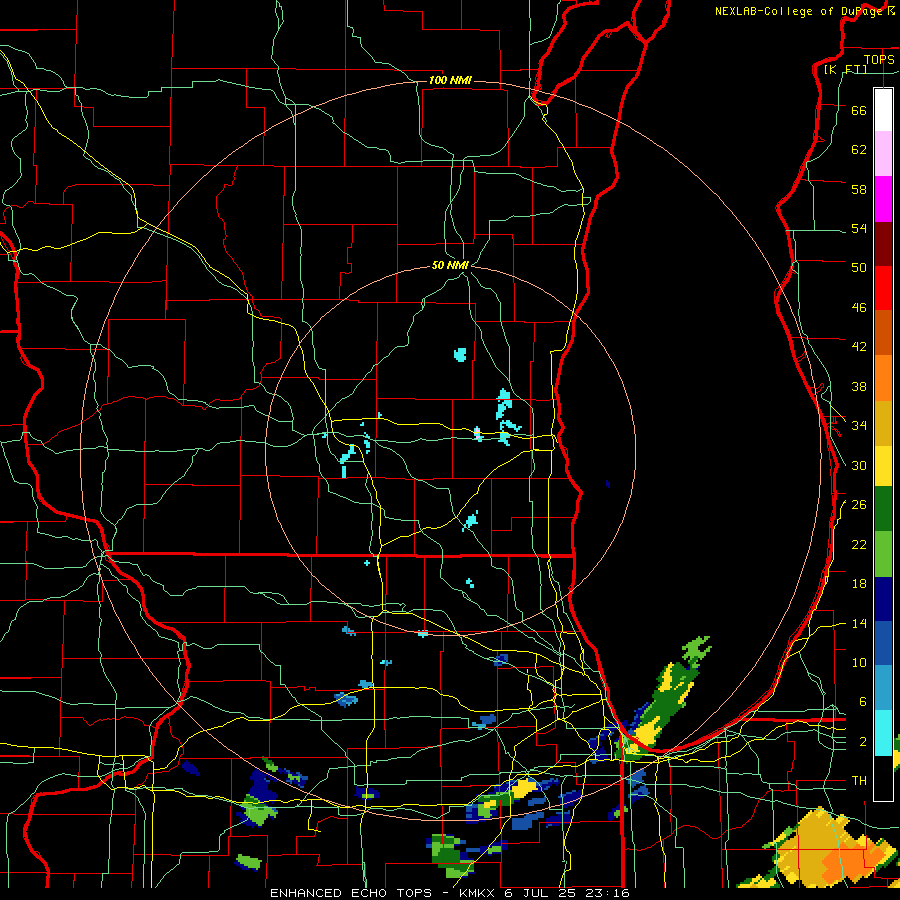
Task: Select the magenta swatch in the color scale
Action: [x=883, y=199]
